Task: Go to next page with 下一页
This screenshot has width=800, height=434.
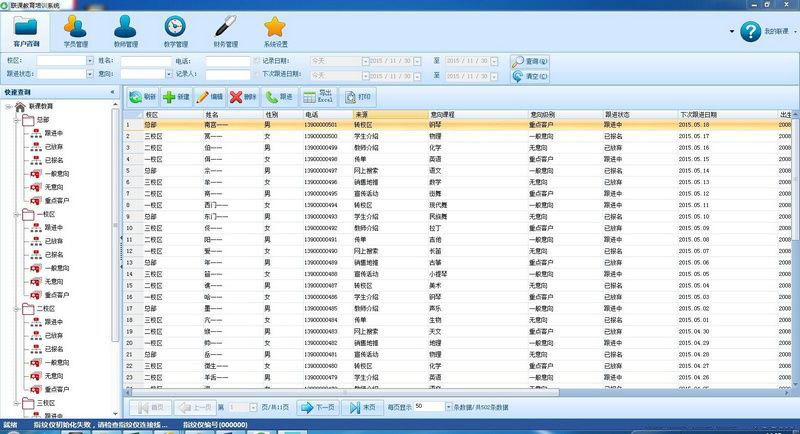Action: click(x=316, y=407)
